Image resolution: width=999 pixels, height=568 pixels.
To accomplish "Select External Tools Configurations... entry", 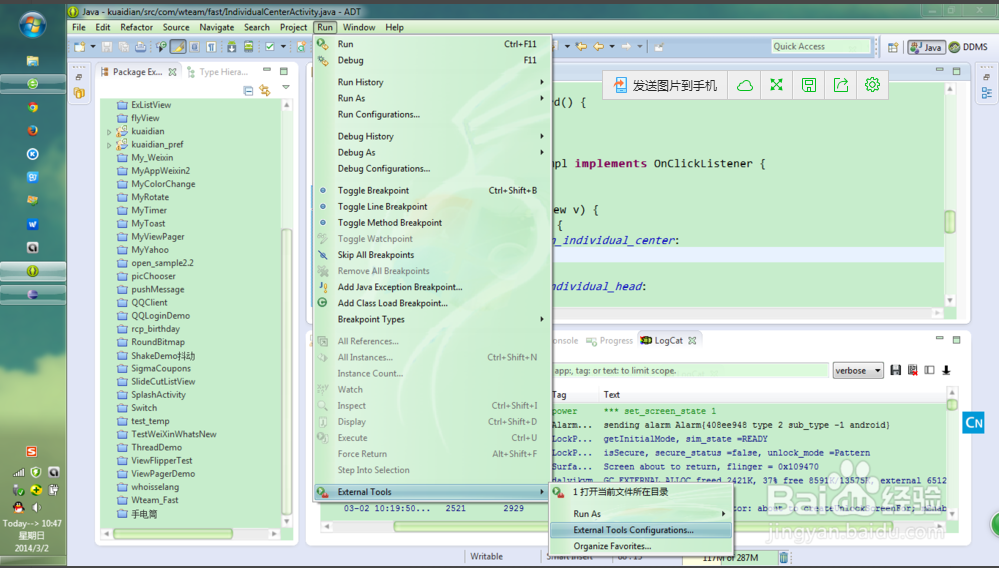I will (x=641, y=530).
